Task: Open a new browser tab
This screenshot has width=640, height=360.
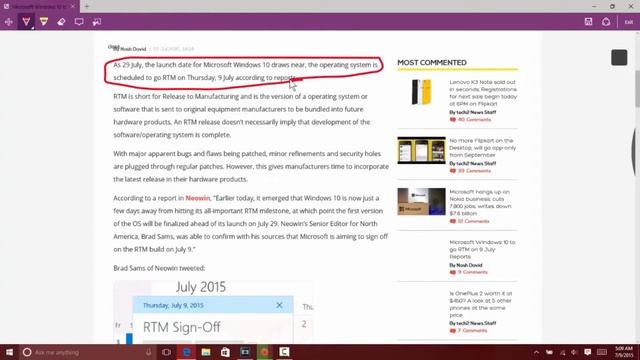Action: 87,6
